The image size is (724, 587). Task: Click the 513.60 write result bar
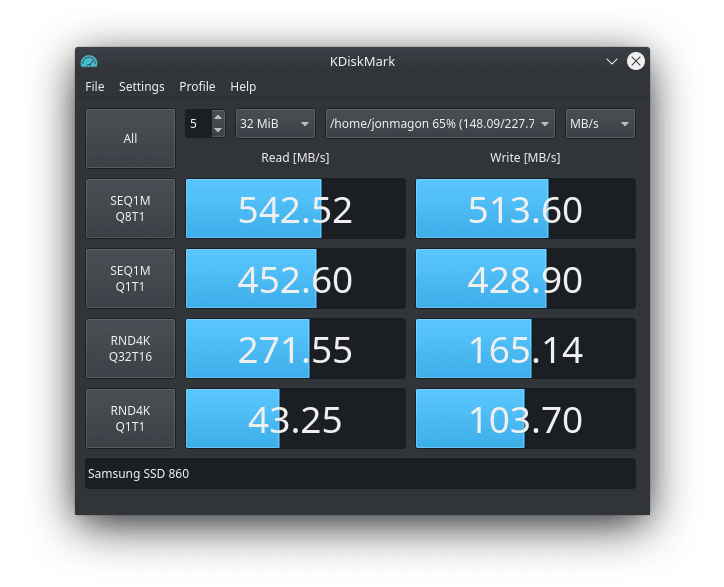click(x=525, y=209)
